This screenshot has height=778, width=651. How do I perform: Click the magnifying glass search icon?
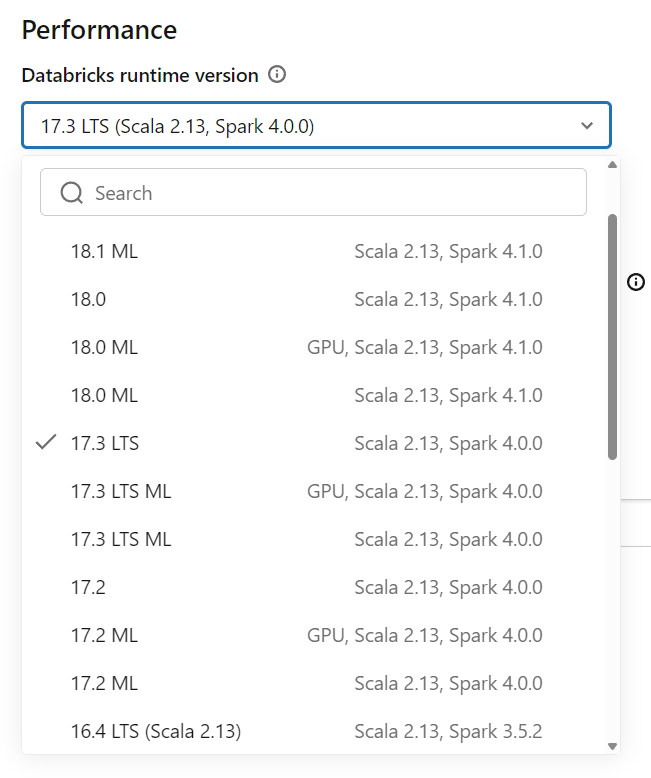[x=71, y=193]
